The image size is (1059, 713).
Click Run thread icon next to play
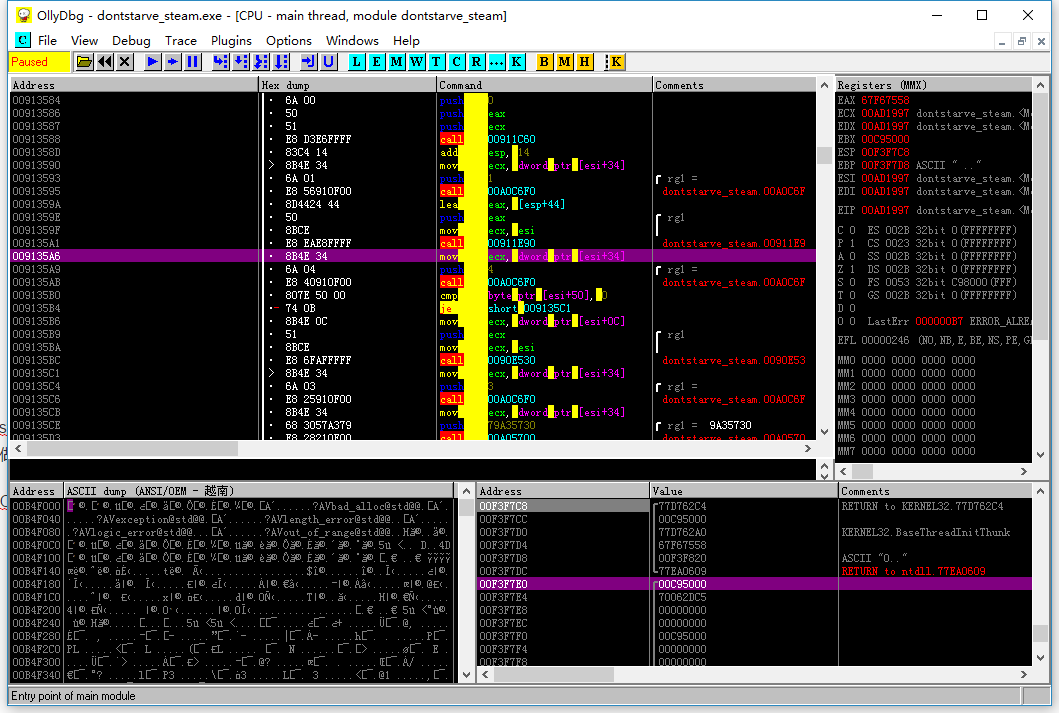pos(173,62)
